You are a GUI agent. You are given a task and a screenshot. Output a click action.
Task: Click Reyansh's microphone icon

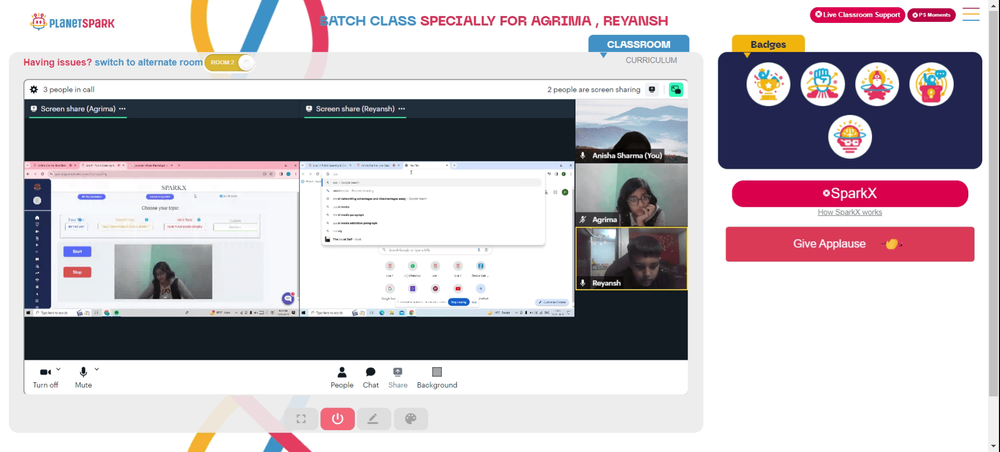(x=582, y=283)
